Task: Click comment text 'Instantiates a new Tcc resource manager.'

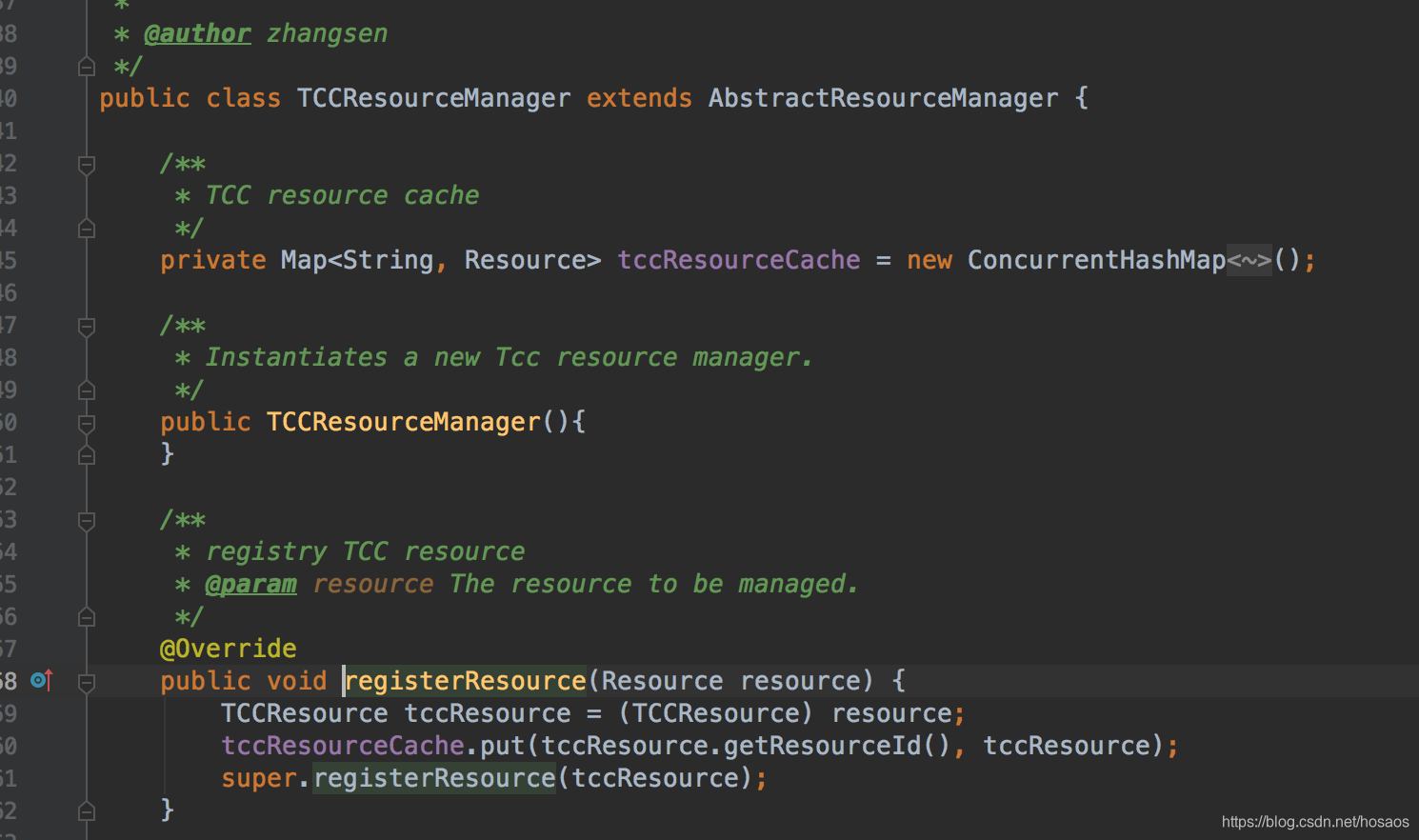Action: click(510, 357)
